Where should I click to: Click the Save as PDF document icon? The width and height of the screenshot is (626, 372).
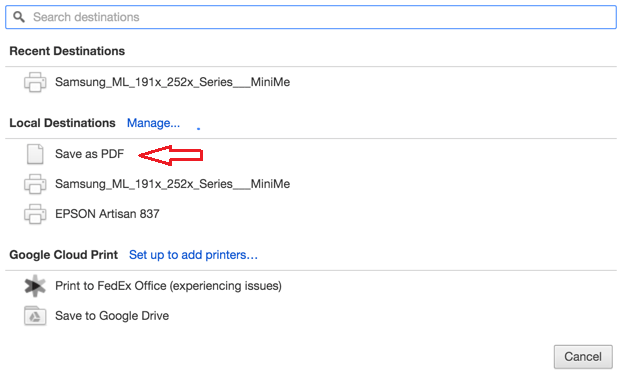point(35,154)
